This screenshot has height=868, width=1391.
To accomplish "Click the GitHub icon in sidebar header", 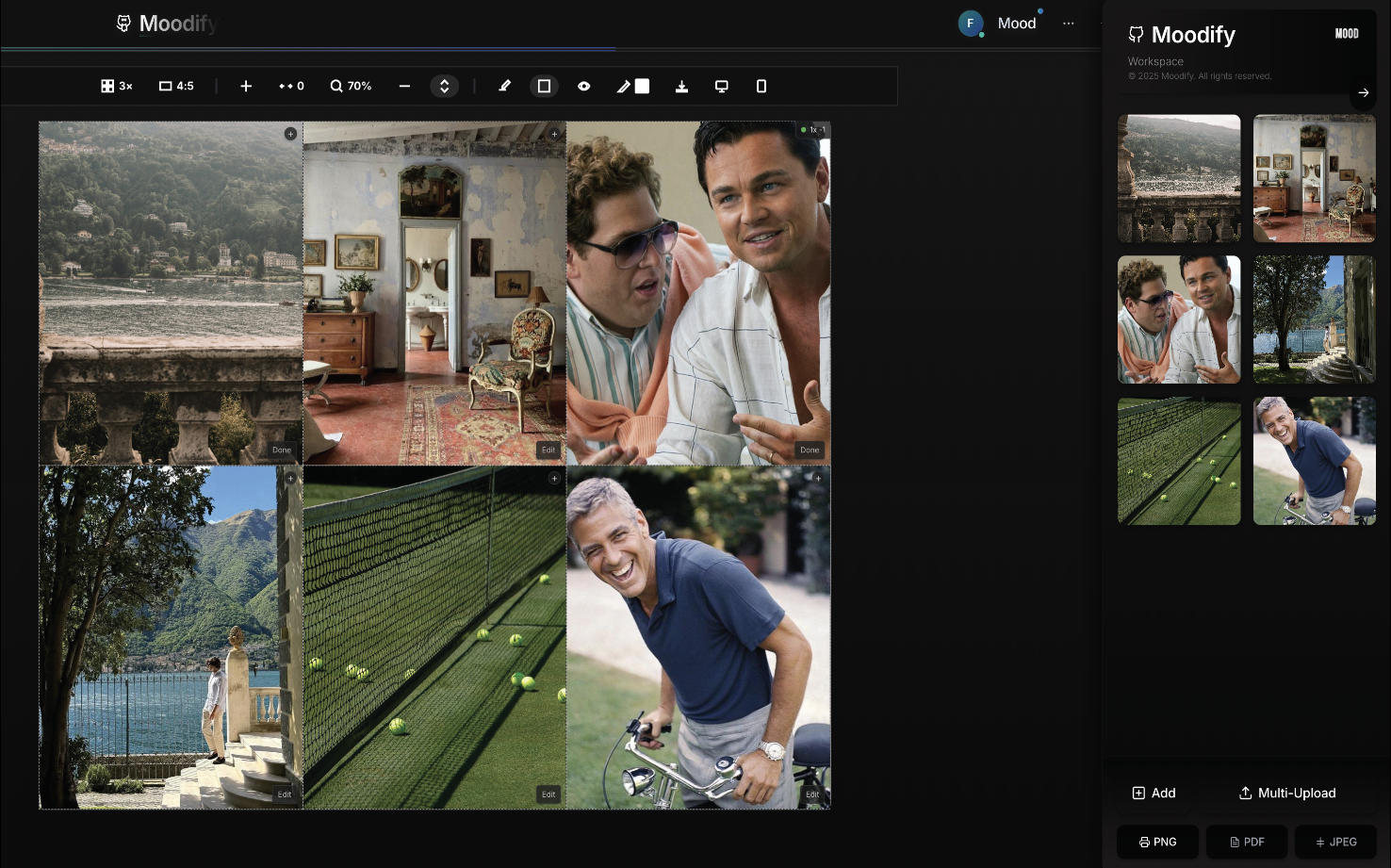I will [1137, 35].
